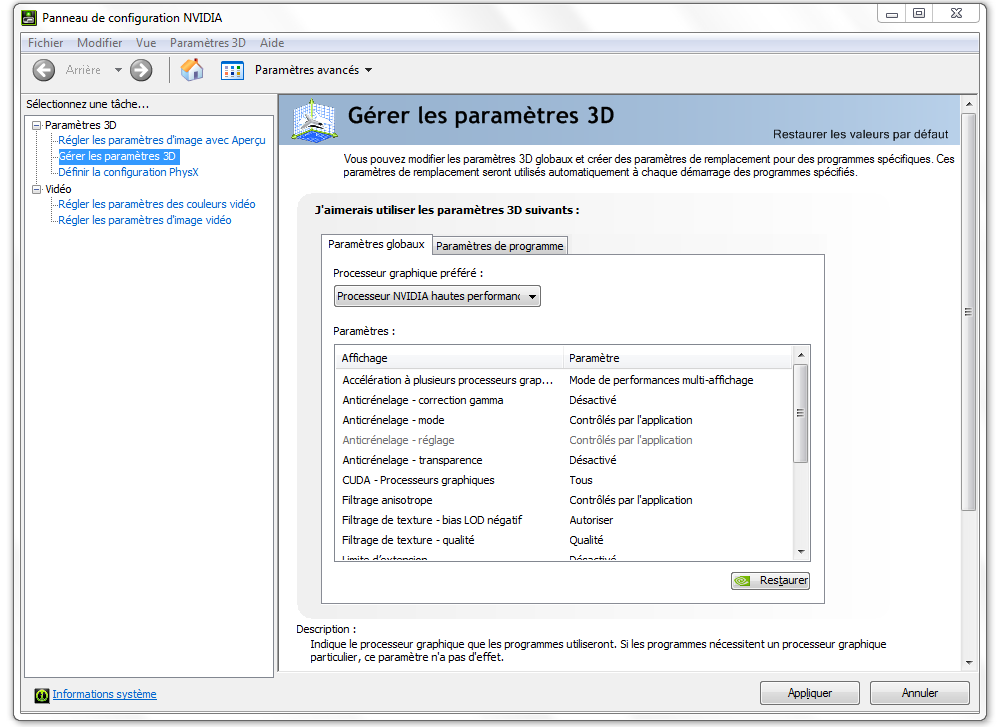The height and width of the screenshot is (727, 1006).
Task: Collapse the Vidéo tree node
Action: click(37, 189)
